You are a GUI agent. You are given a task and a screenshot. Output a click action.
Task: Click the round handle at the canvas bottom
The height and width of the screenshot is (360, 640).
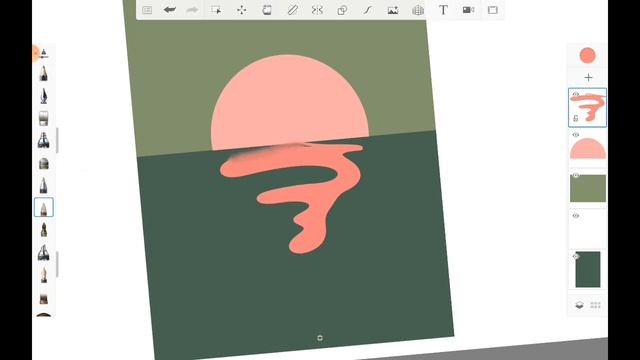[320, 338]
